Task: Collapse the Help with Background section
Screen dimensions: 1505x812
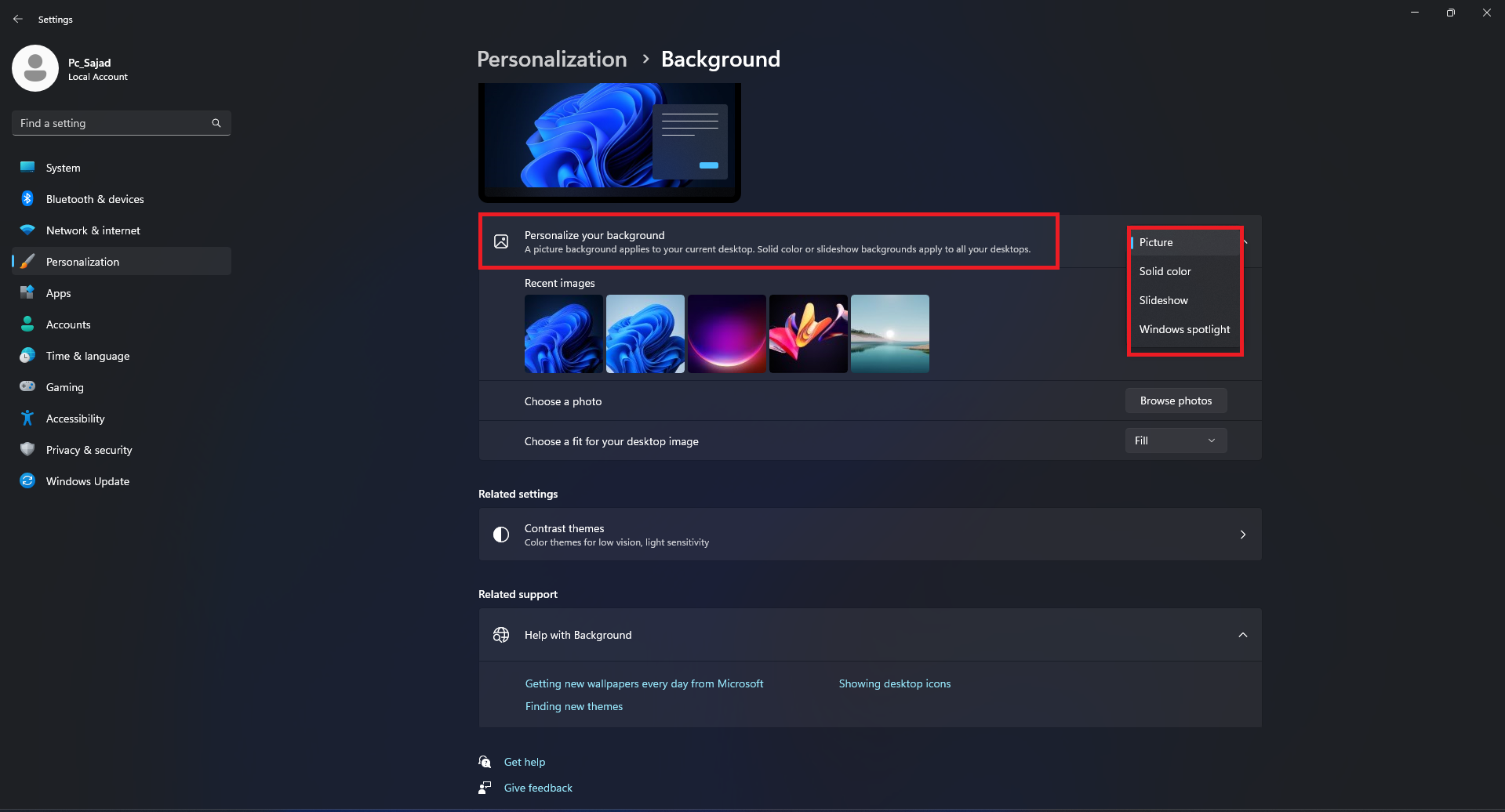Action: pyautogui.click(x=1242, y=635)
